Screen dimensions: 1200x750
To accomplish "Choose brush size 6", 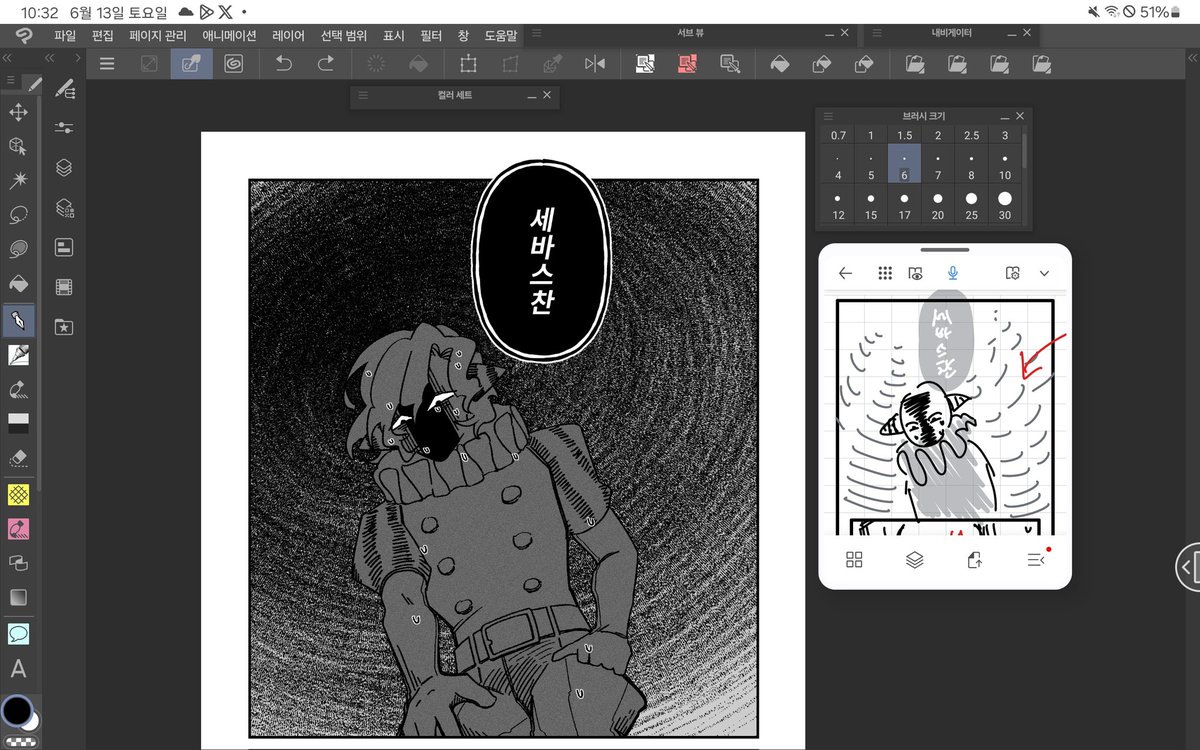I will (x=904, y=165).
